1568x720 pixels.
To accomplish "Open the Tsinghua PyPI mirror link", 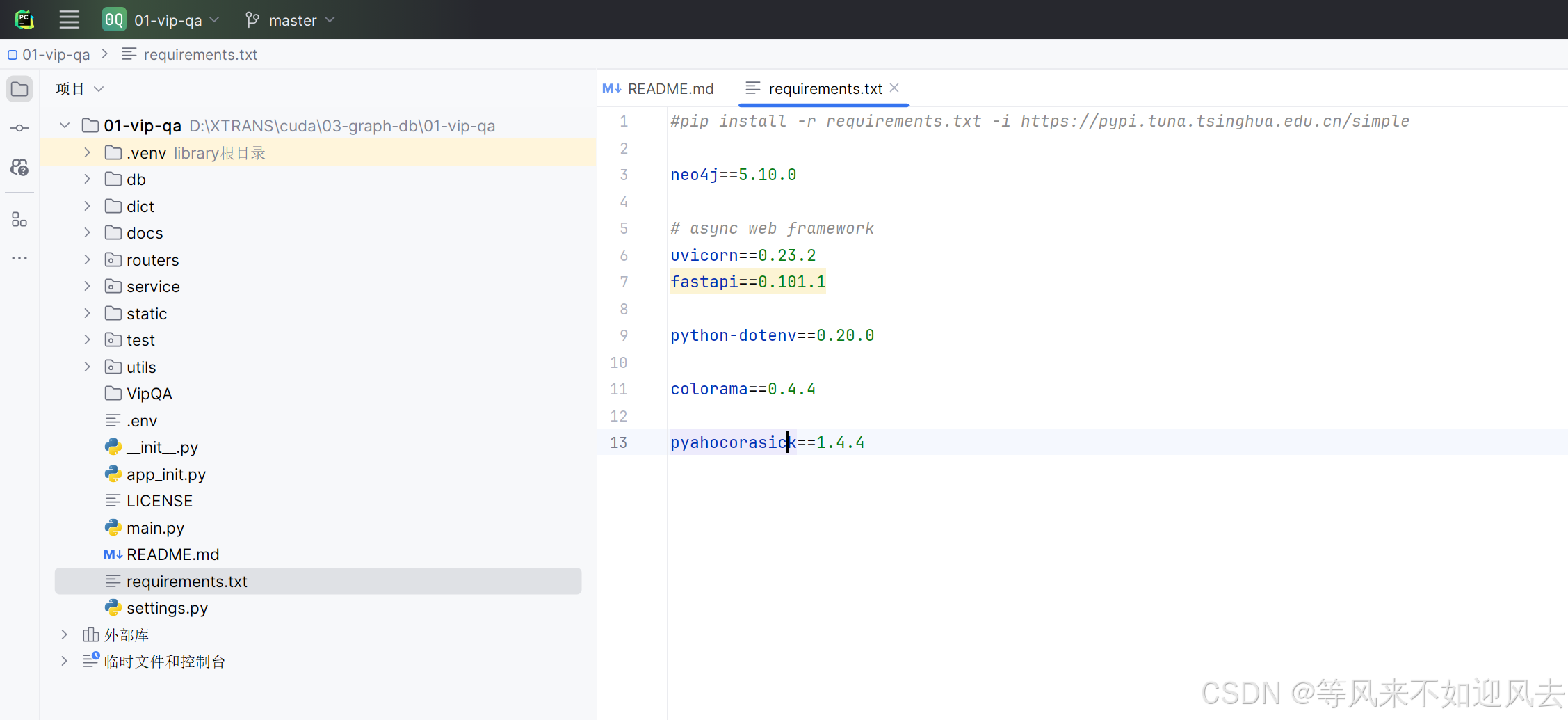I will coord(1215,121).
